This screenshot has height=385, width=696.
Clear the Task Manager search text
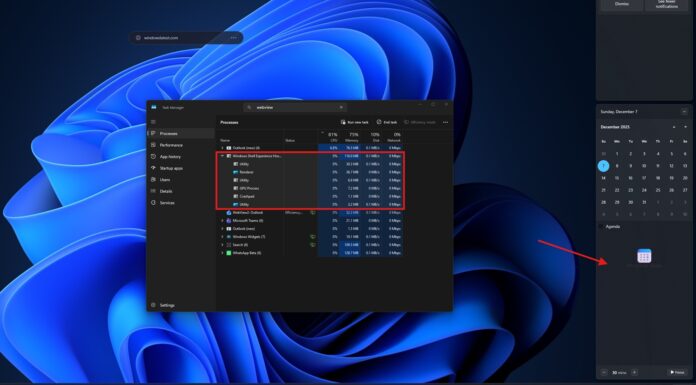pyautogui.click(x=341, y=107)
